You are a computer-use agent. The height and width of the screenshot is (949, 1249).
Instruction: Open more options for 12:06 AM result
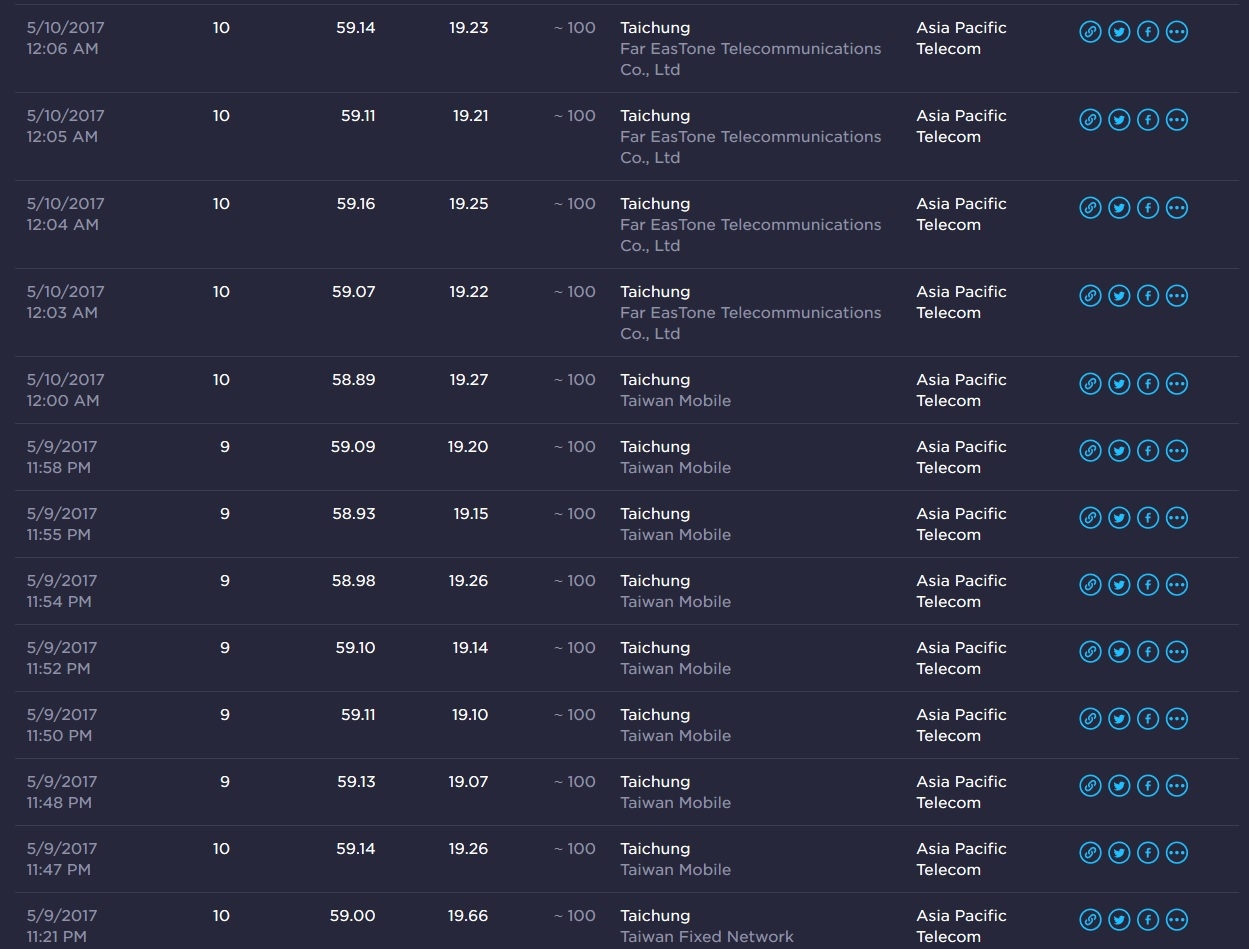coord(1177,32)
